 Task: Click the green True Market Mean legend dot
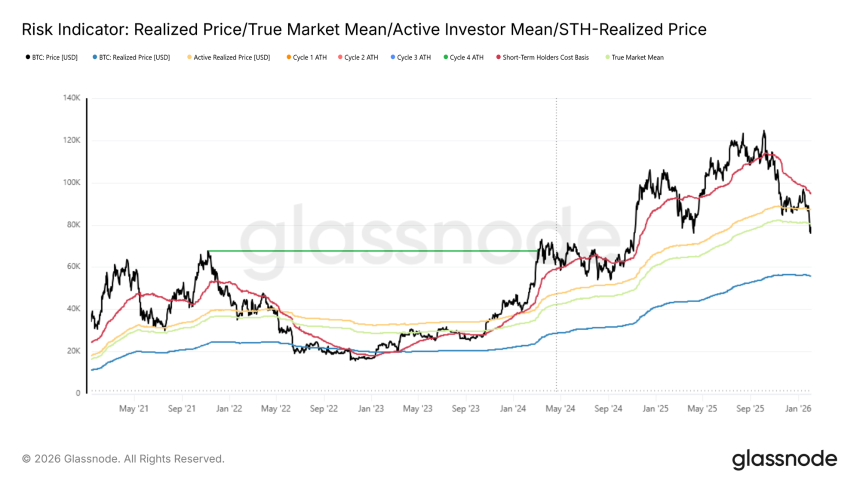pos(607,57)
